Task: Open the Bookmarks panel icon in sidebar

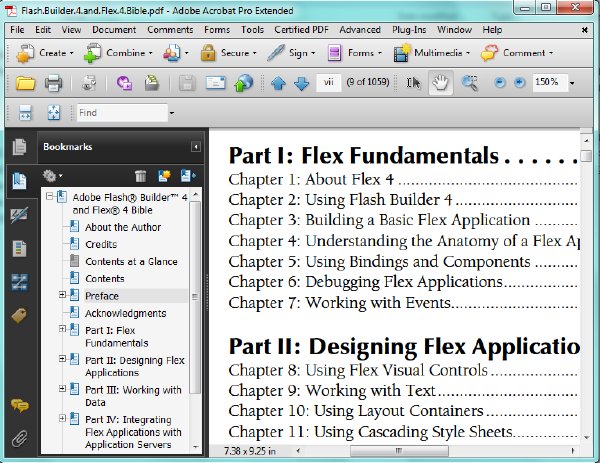Action: tap(20, 181)
